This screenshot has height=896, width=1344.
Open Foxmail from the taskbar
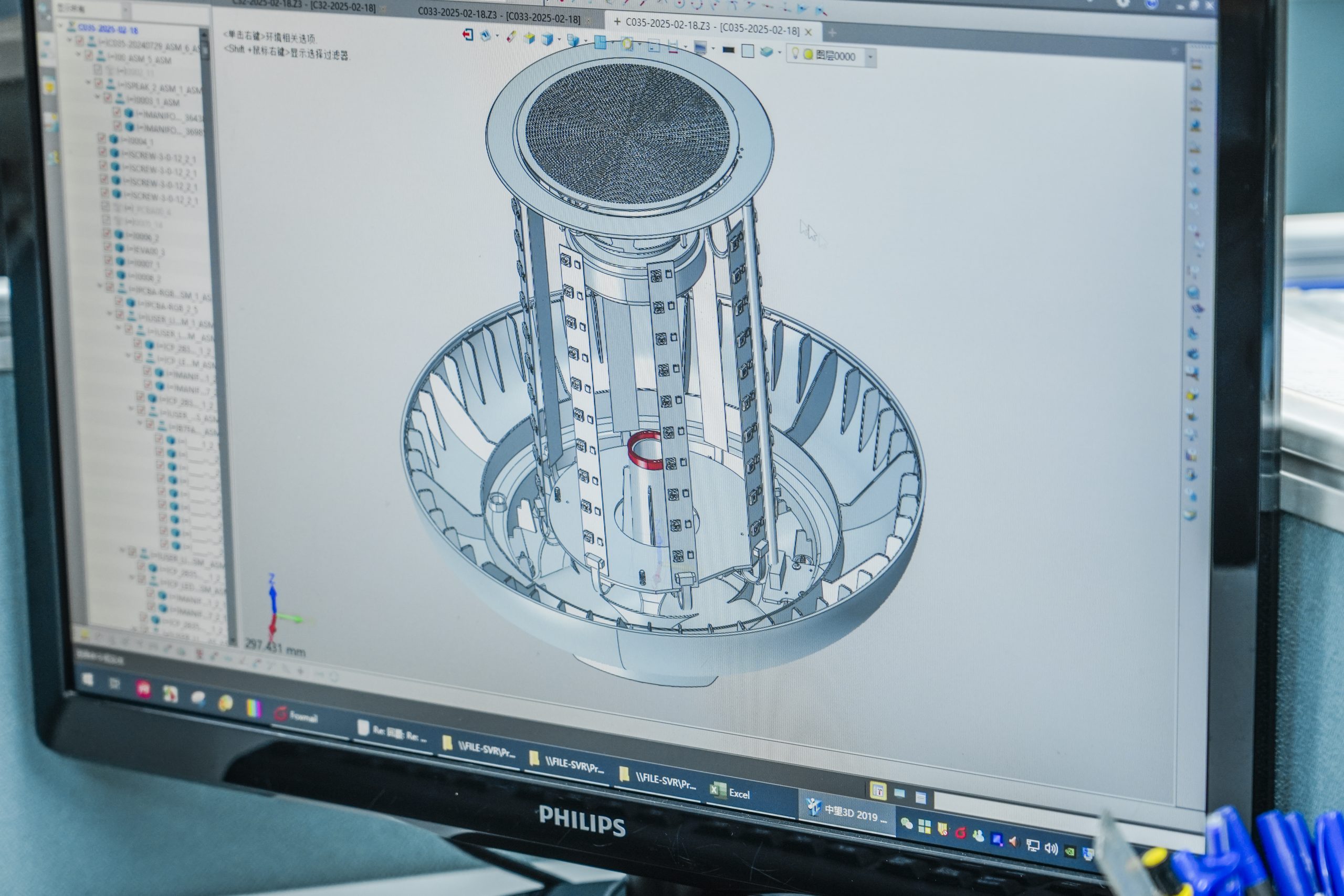tap(297, 714)
